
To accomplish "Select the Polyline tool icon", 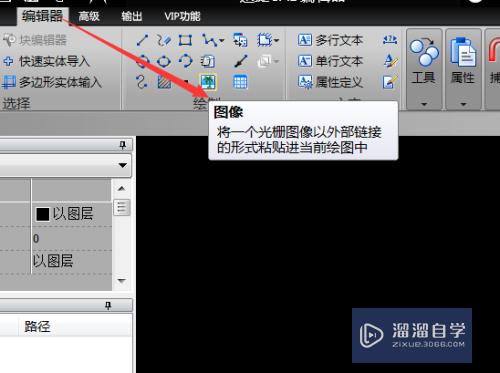I will pyautogui.click(x=209, y=40).
